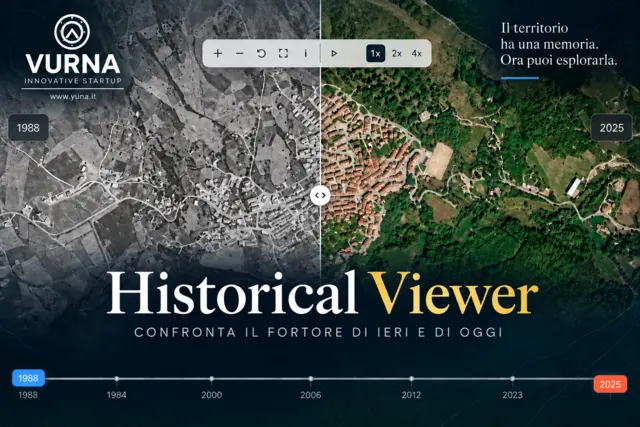Jump to the 2012 timeline point
The height and width of the screenshot is (427, 640).
coord(411,379)
